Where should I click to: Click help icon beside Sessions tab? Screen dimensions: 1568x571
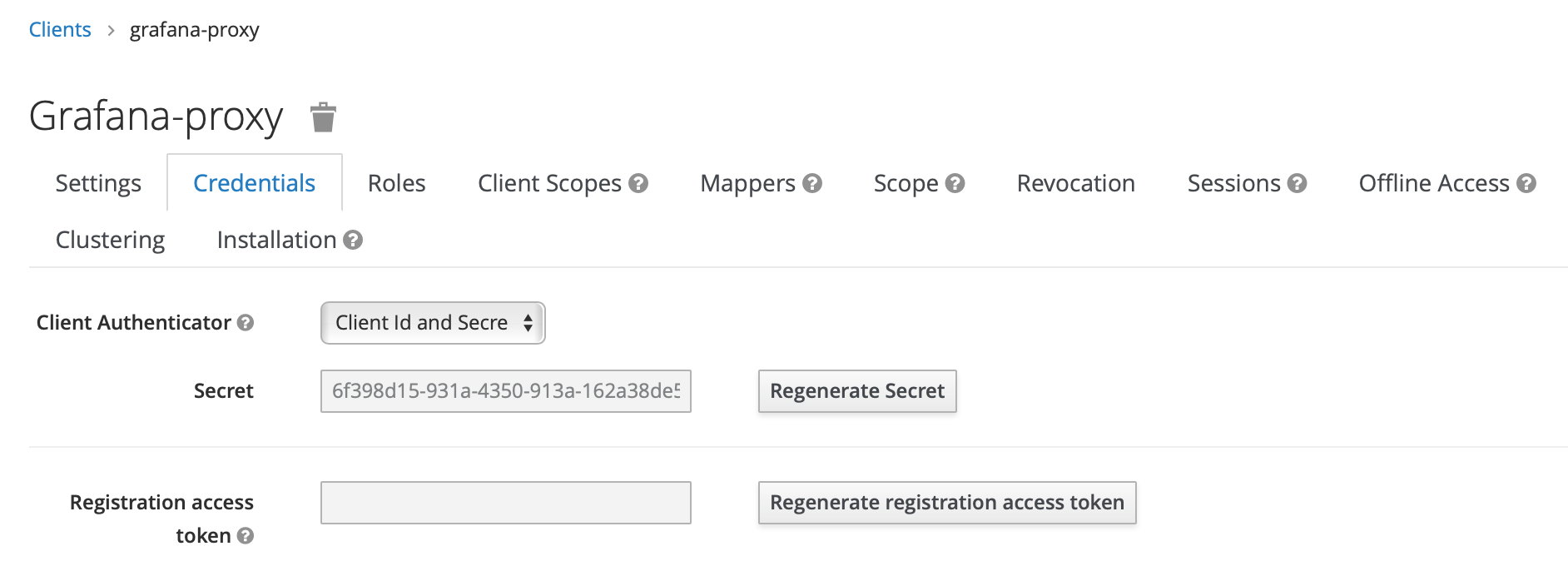pos(1298,183)
